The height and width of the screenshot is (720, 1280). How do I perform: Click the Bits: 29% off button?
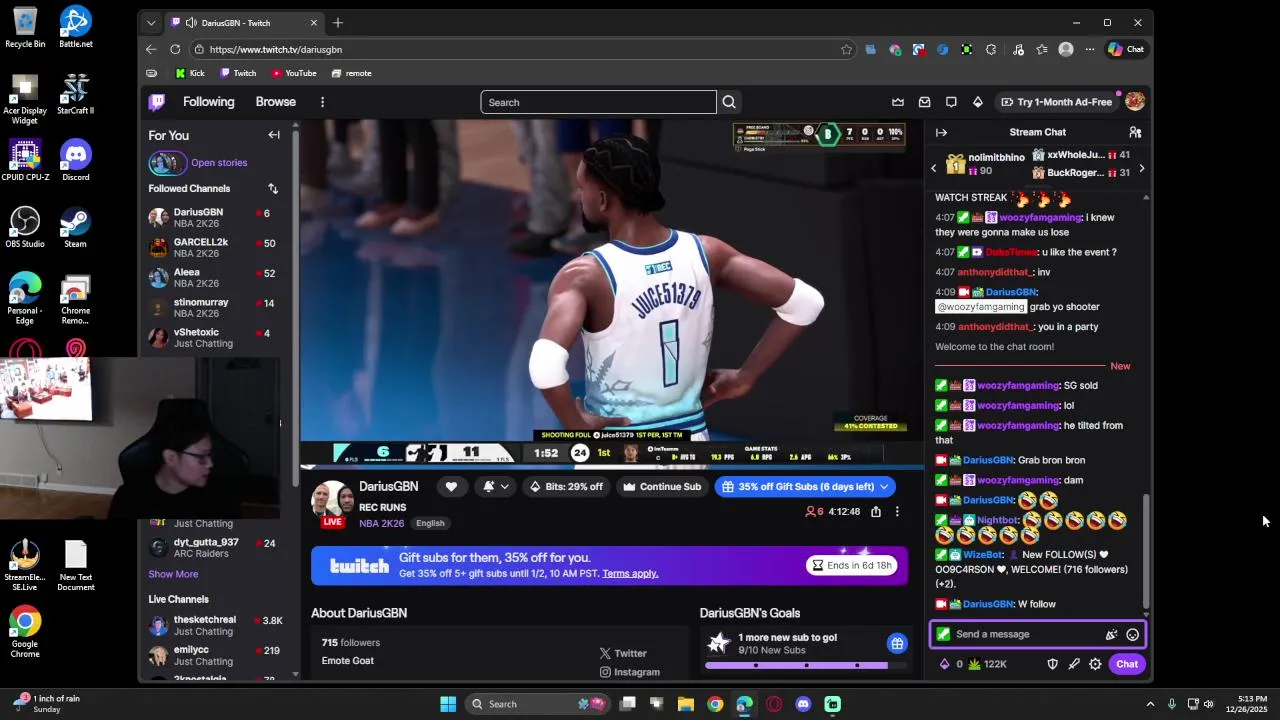[x=566, y=487]
